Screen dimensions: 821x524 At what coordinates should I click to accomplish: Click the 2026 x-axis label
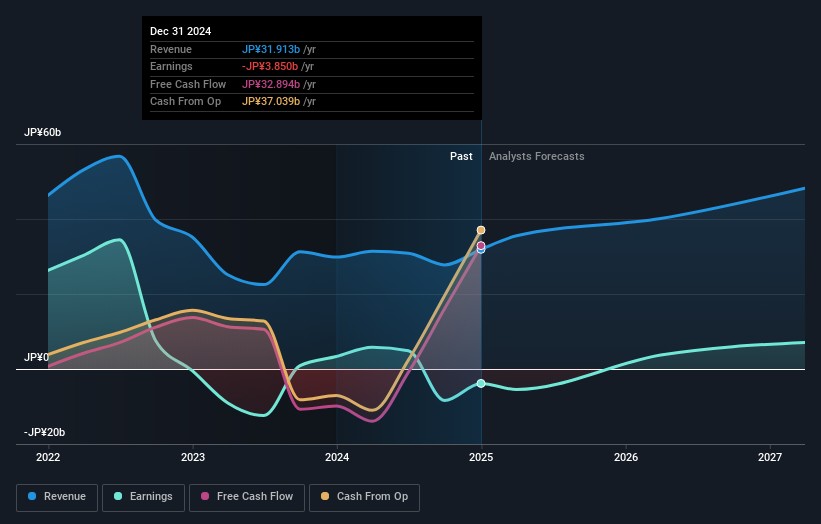click(x=626, y=458)
